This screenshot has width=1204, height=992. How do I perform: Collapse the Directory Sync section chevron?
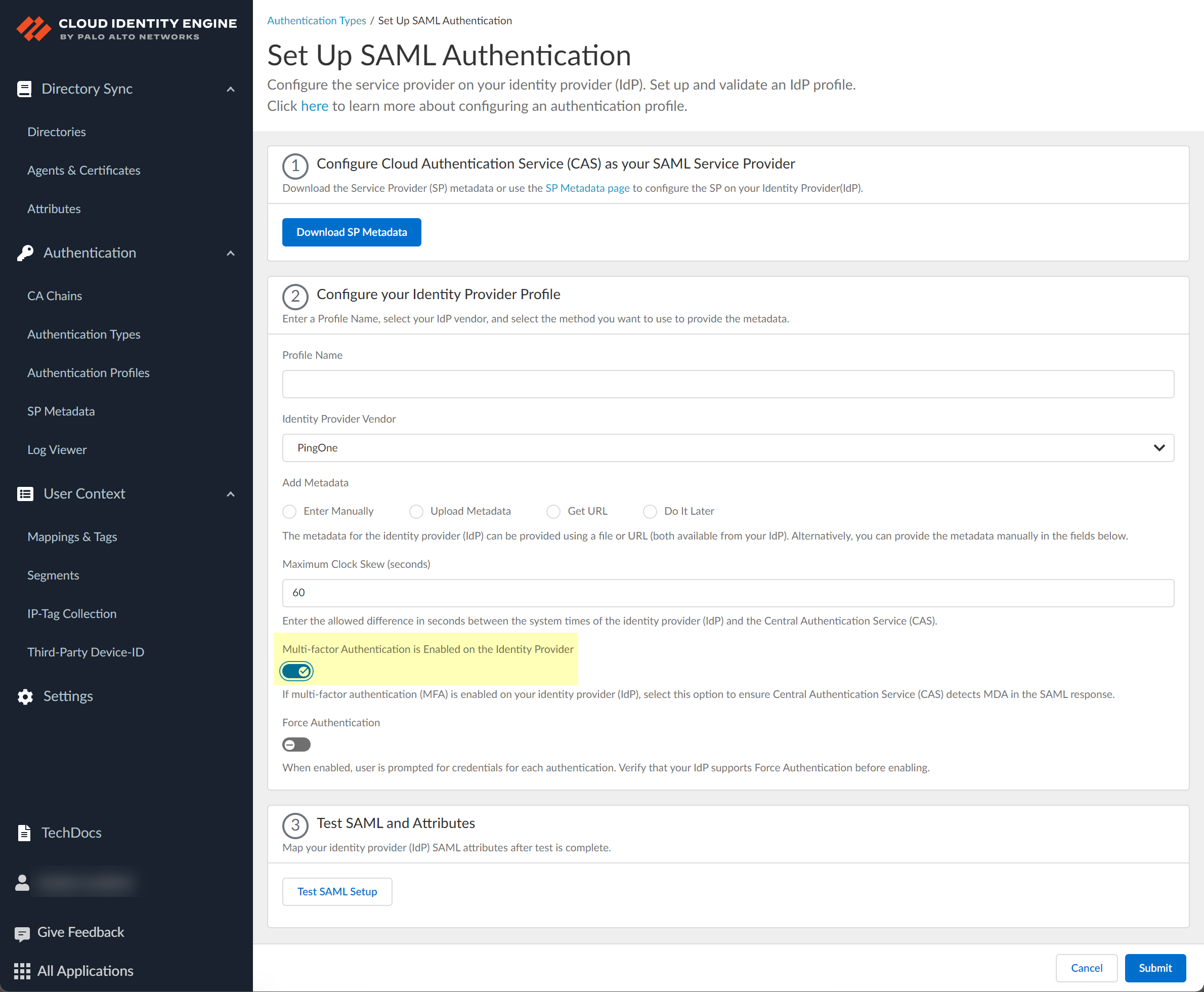pyautogui.click(x=231, y=89)
